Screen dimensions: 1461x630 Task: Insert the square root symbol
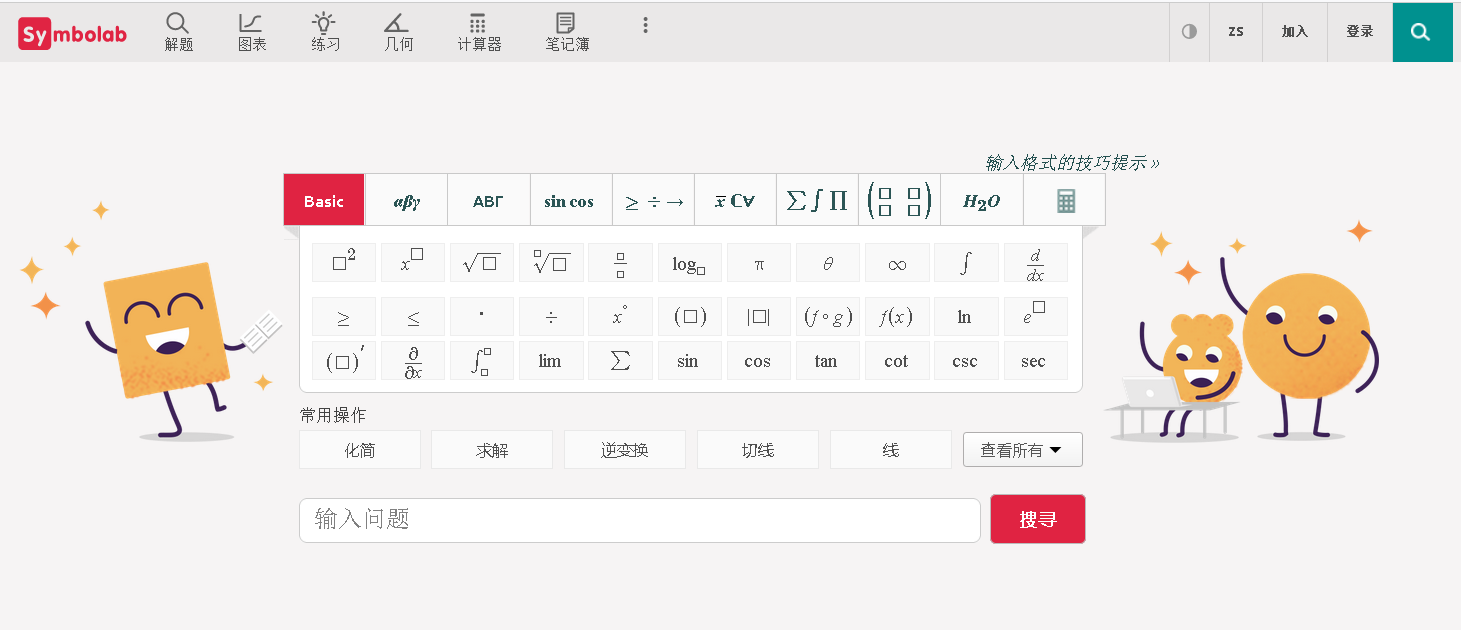pos(481,264)
